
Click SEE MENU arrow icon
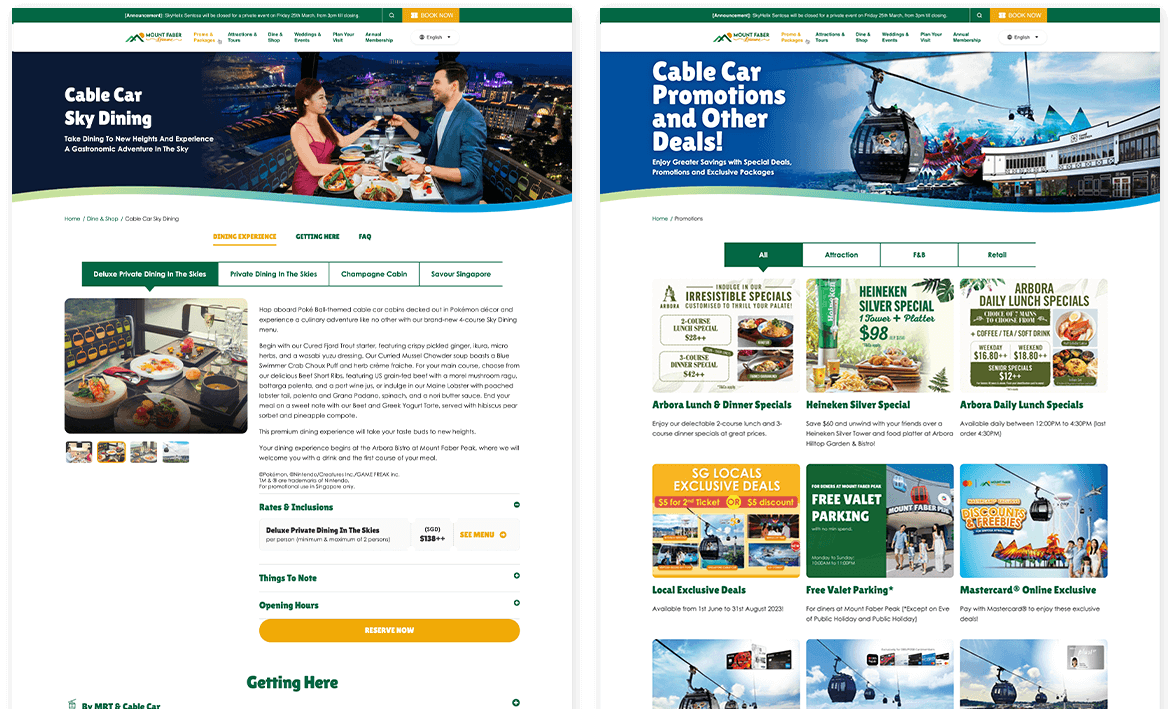pos(503,535)
